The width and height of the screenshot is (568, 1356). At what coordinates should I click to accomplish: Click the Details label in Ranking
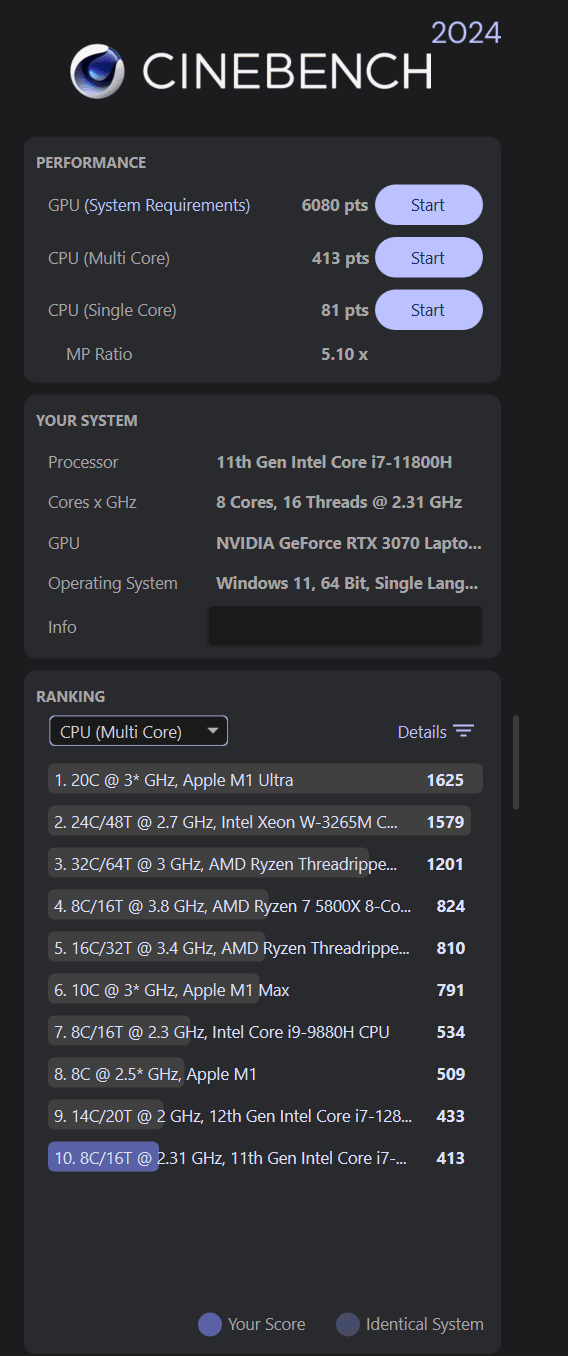422,732
